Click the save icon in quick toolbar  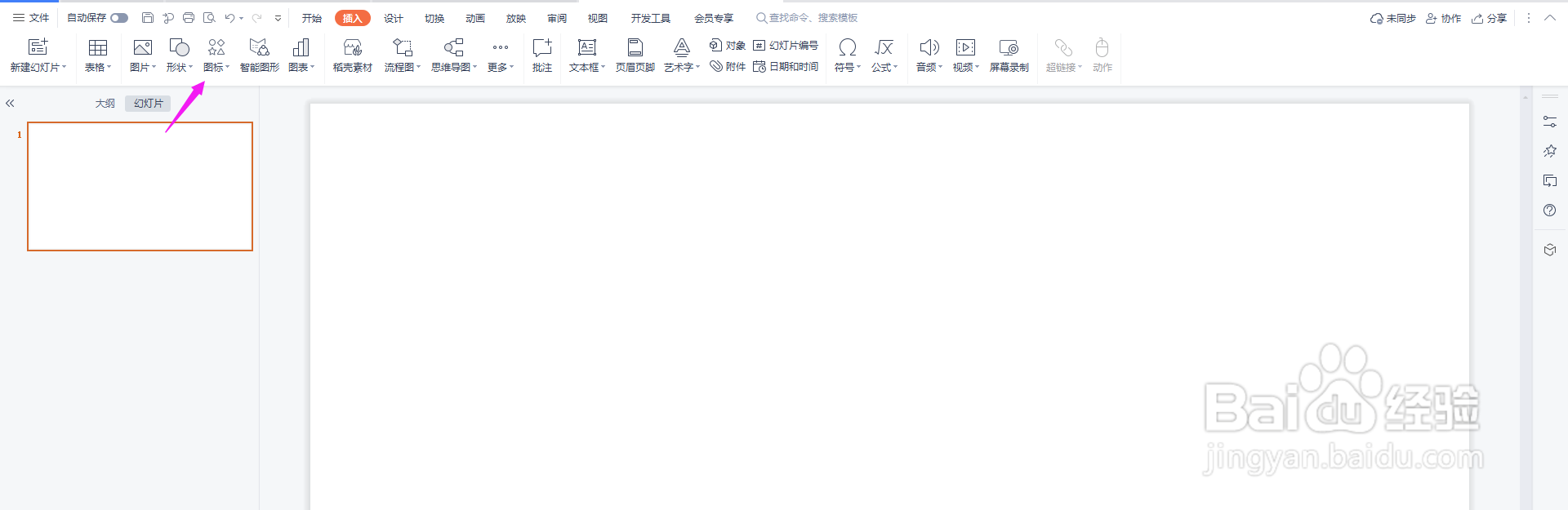click(x=148, y=18)
